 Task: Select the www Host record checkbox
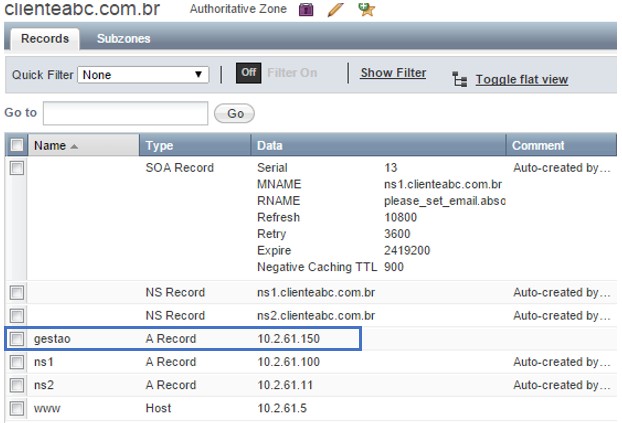[16, 408]
